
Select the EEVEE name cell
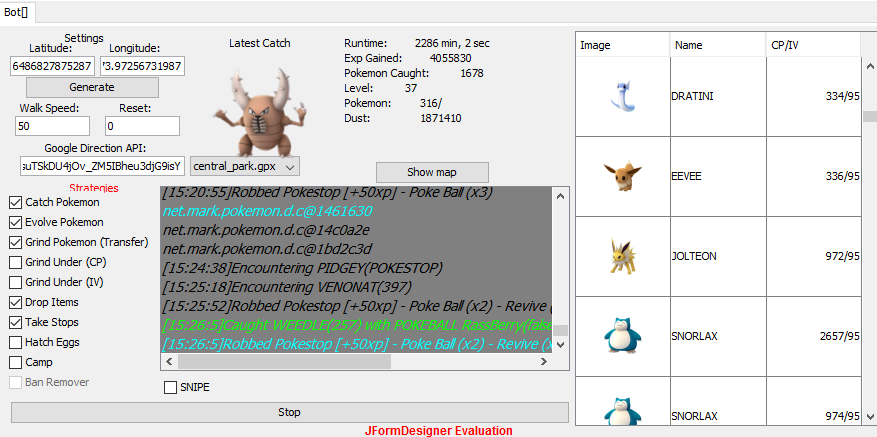click(718, 176)
